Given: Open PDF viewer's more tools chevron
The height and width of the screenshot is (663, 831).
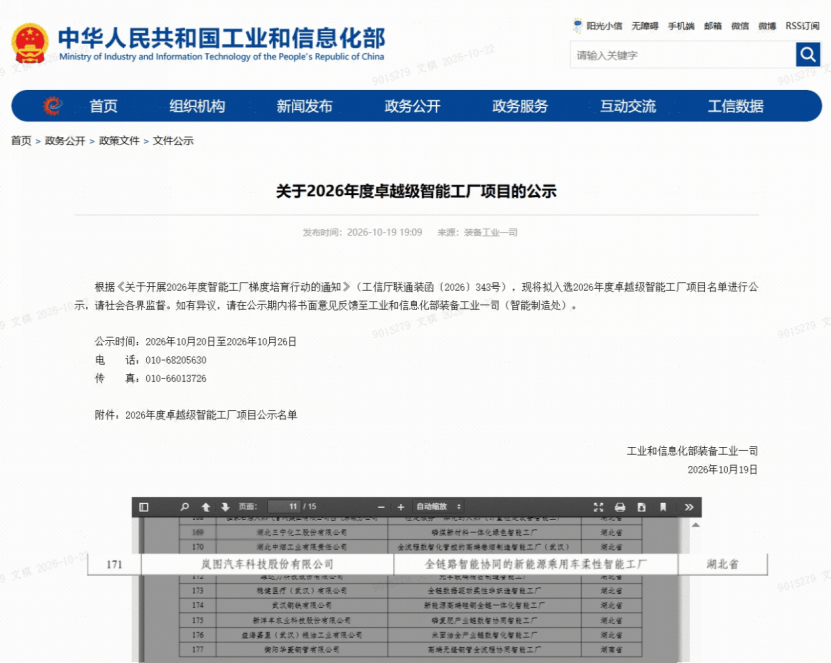Looking at the screenshot, I should (689, 507).
